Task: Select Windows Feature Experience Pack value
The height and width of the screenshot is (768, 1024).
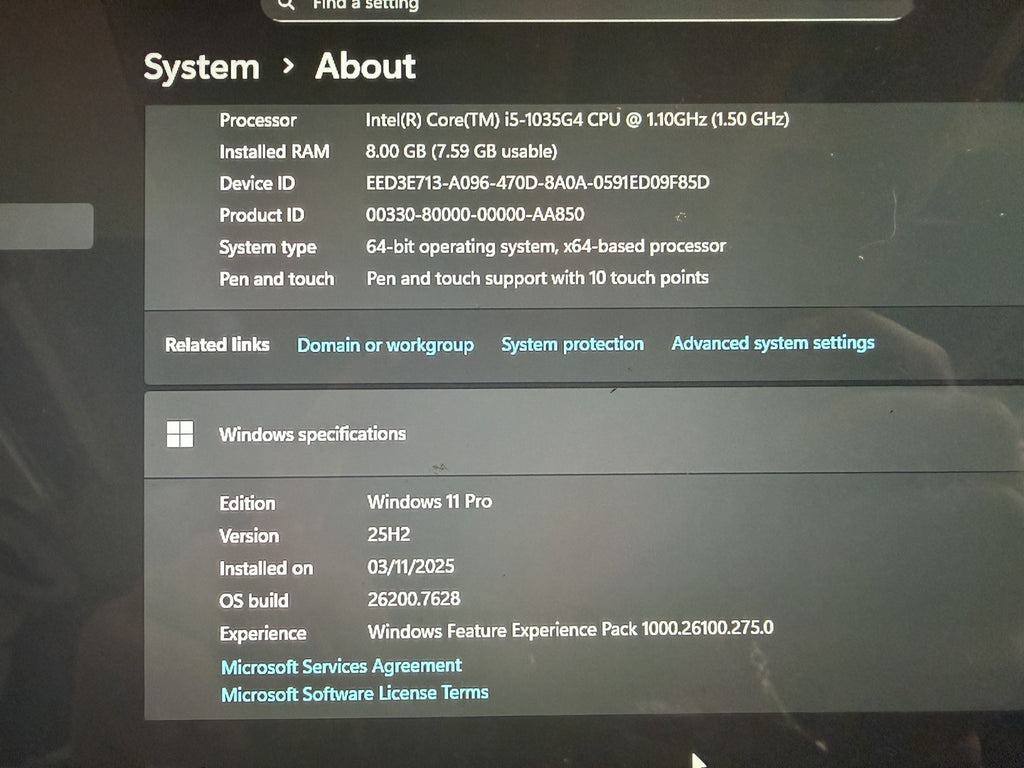Action: coord(570,630)
